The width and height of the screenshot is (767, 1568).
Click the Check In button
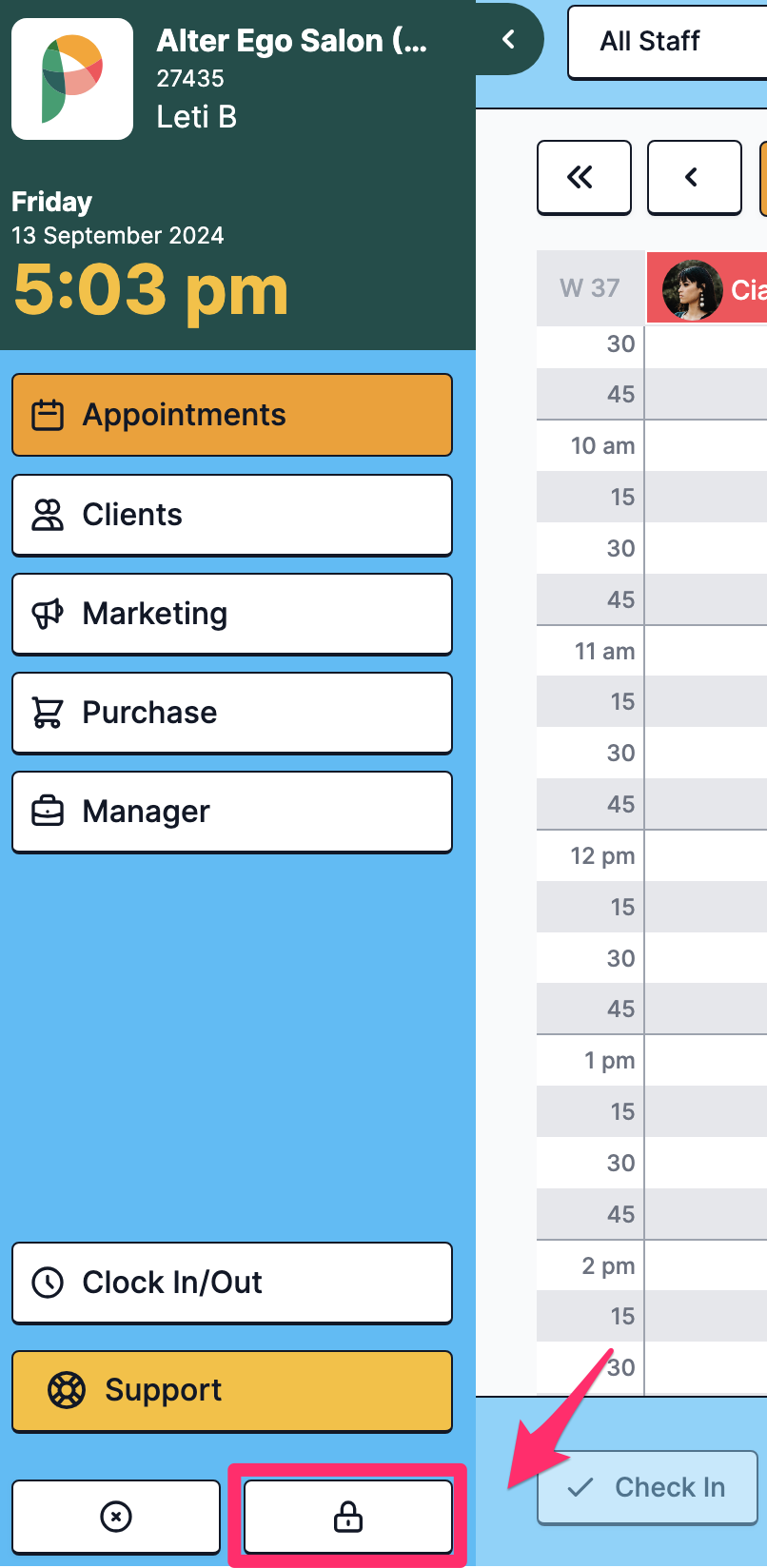[648, 1487]
